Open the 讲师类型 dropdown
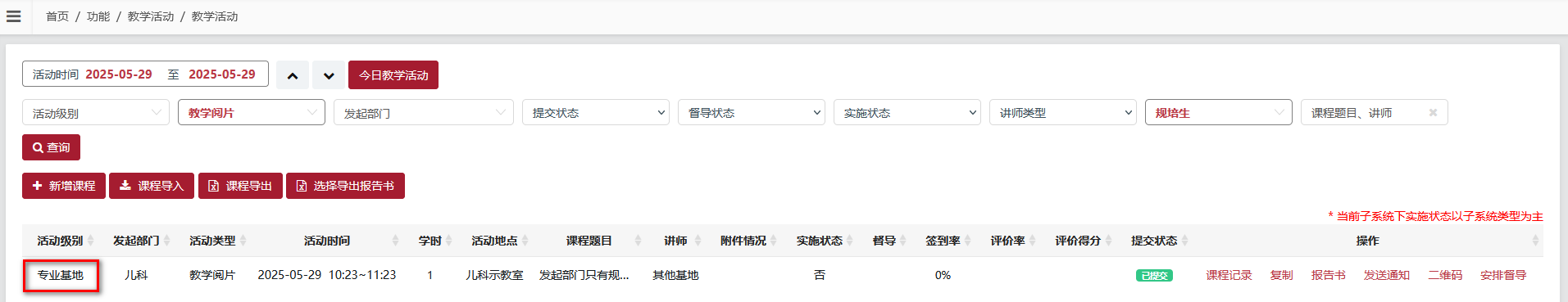This screenshot has height=302, width=1568. (1063, 113)
